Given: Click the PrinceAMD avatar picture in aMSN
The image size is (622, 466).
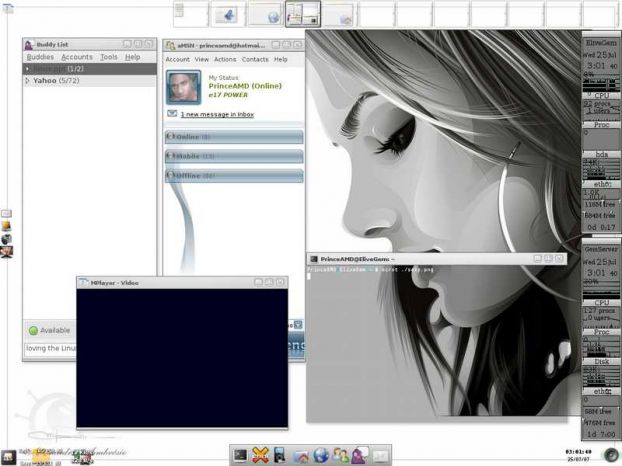Looking at the screenshot, I should point(183,87).
